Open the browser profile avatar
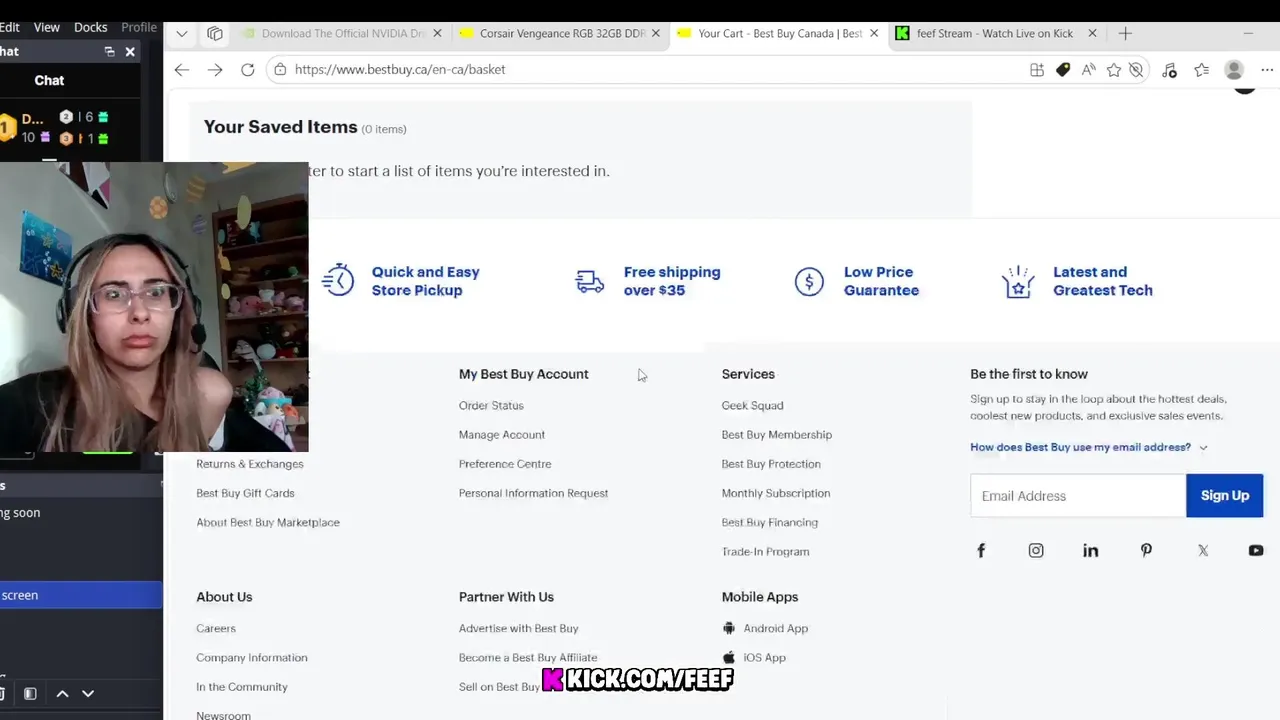1280x720 pixels. click(1234, 69)
